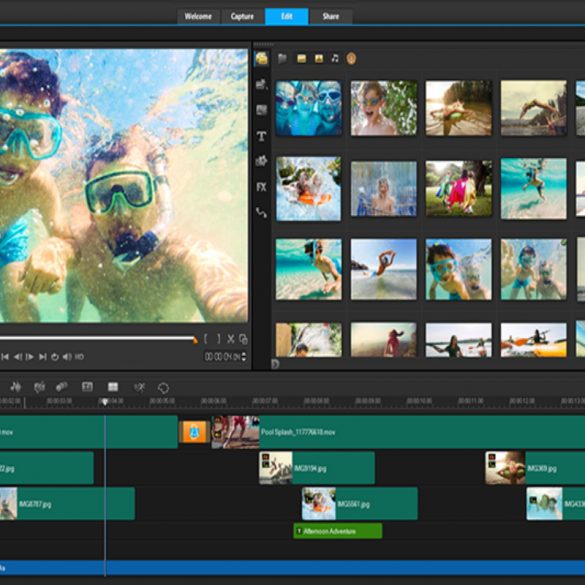Select the person jumping at beach thumbnail
This screenshot has height=585, width=585.
pyautogui.click(x=384, y=269)
